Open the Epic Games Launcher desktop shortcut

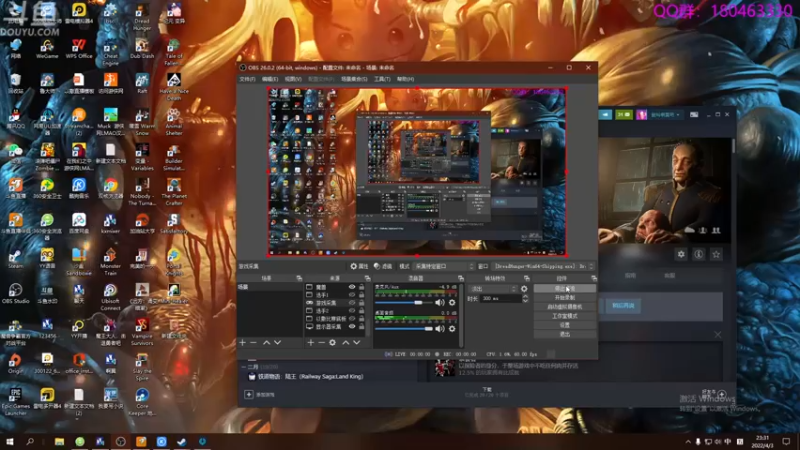[15, 402]
